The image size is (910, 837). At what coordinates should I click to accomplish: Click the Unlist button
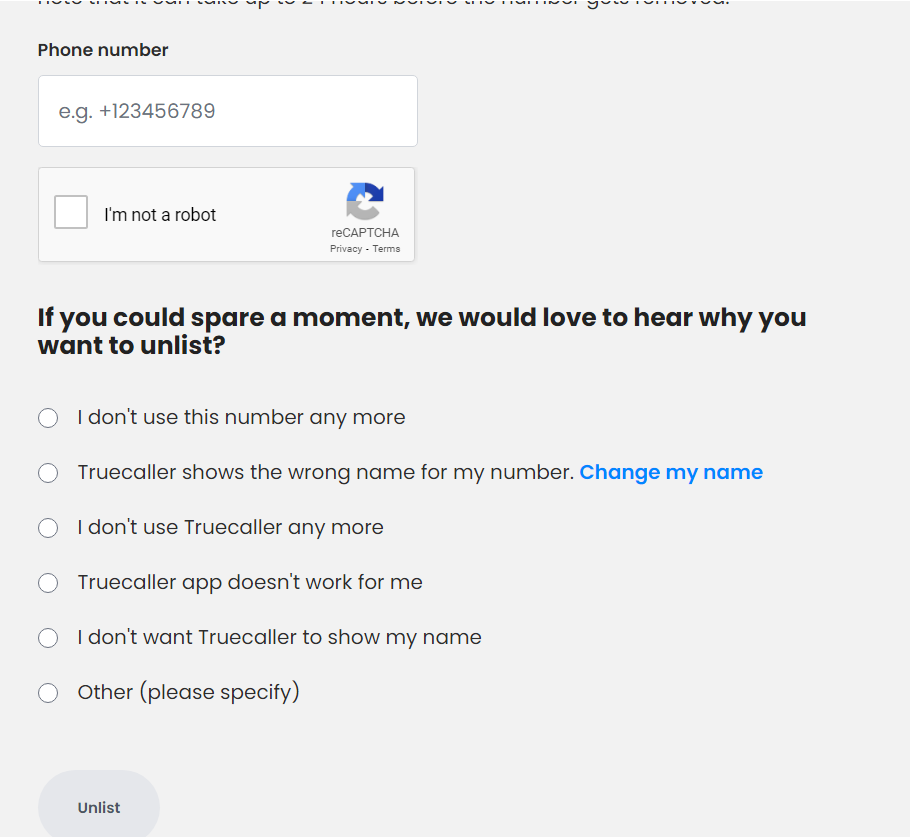click(x=99, y=807)
